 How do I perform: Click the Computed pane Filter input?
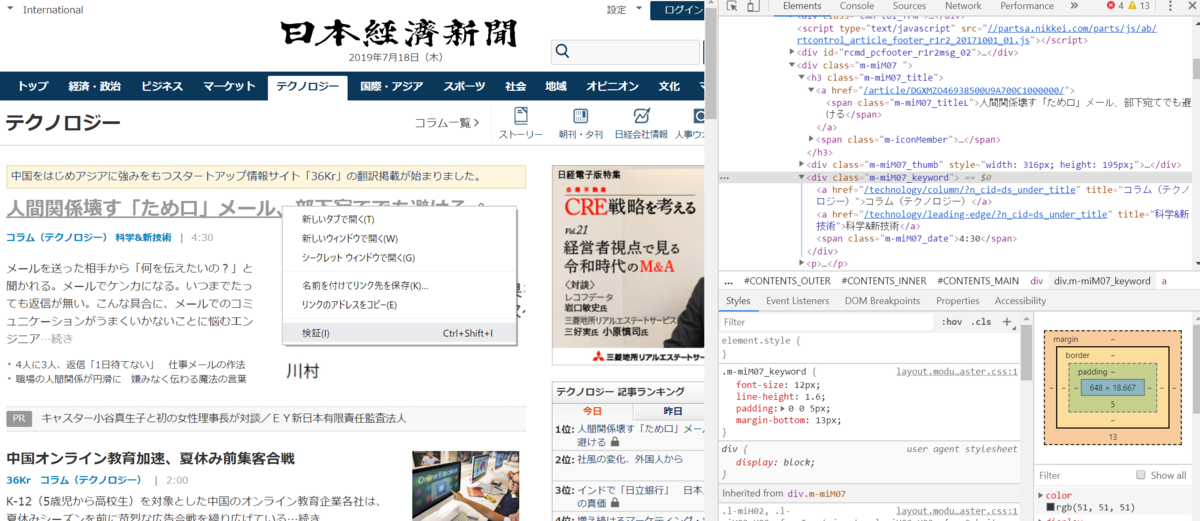(x=1084, y=475)
